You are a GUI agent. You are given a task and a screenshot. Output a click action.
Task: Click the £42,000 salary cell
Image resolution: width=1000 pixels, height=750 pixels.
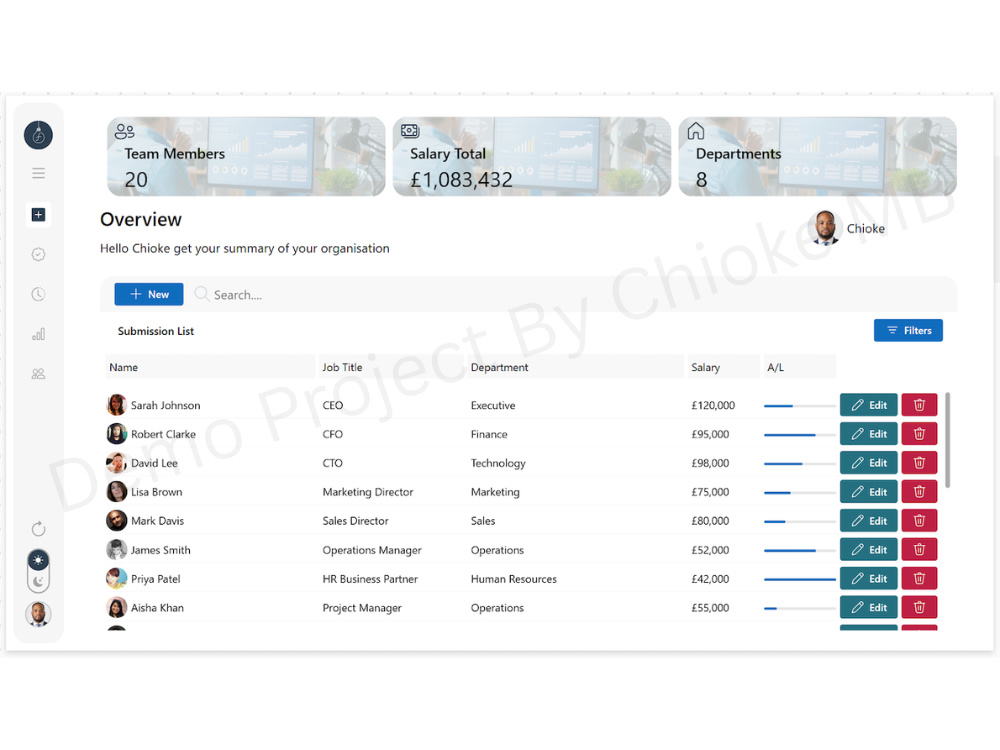[x=710, y=579]
